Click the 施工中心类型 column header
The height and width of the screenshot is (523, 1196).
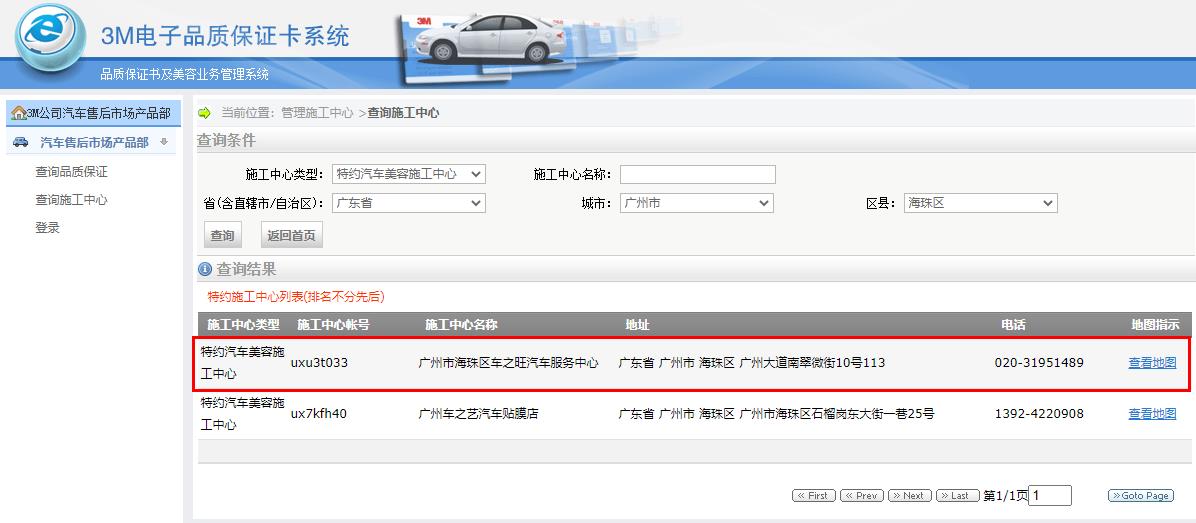(243, 325)
